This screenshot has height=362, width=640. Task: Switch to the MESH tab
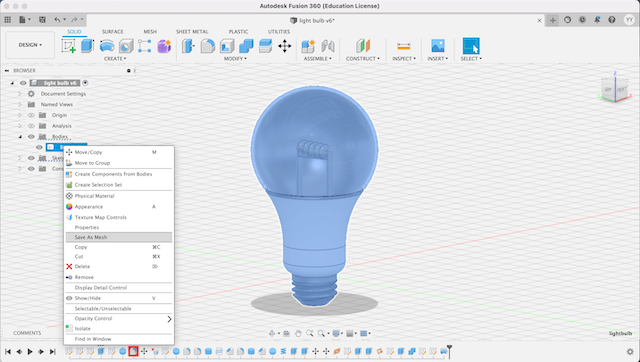pos(150,31)
